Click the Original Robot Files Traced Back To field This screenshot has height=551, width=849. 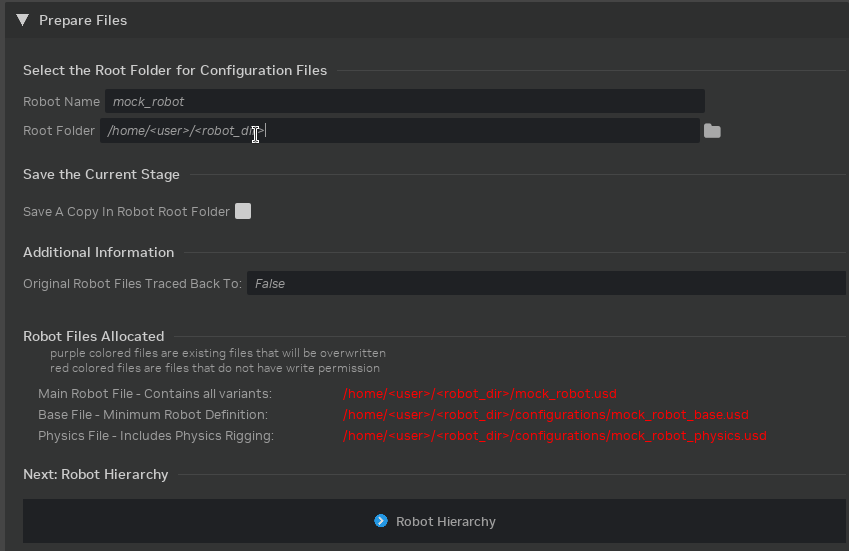[546, 284]
